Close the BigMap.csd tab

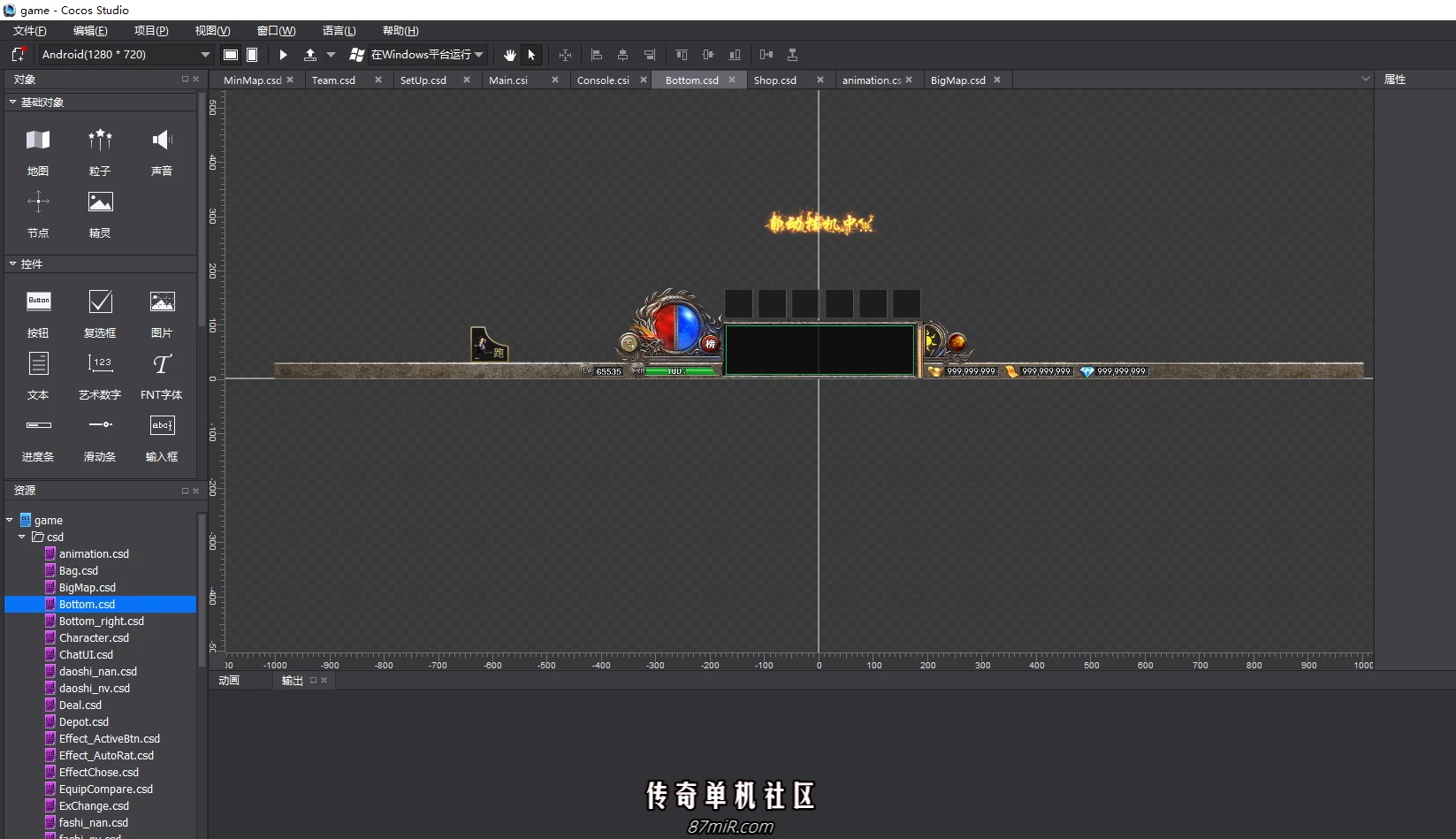[x=997, y=80]
